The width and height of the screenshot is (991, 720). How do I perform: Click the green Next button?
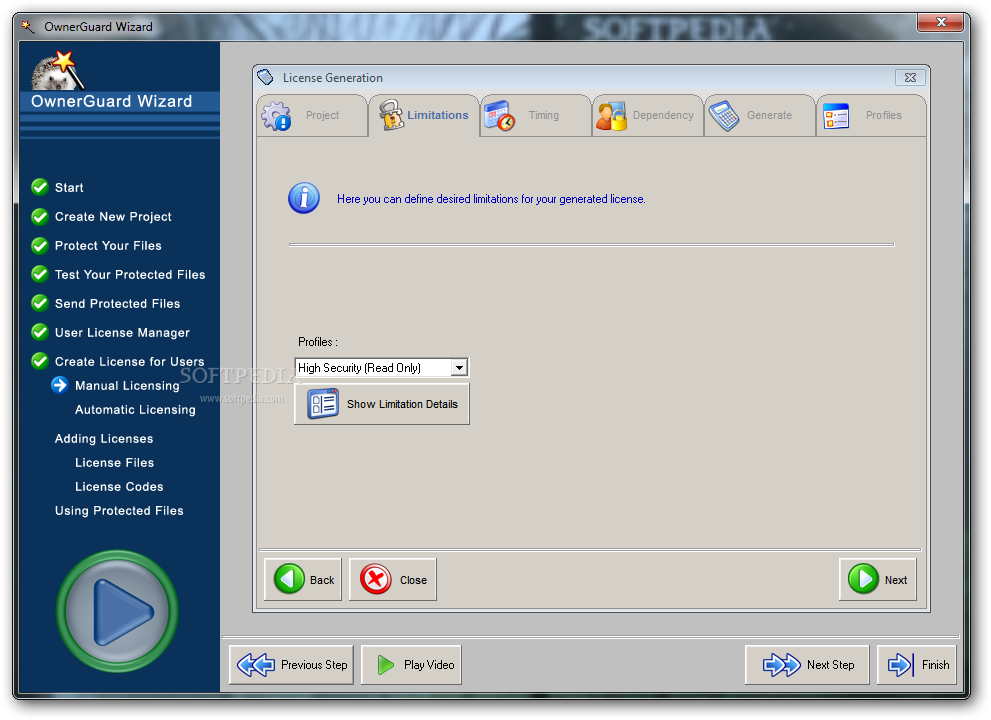(878, 580)
